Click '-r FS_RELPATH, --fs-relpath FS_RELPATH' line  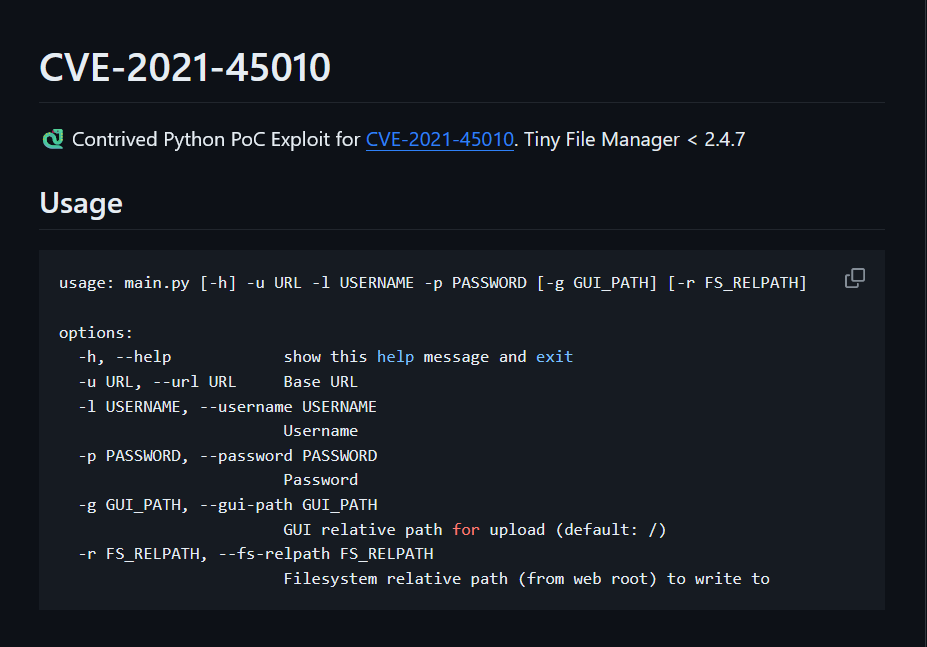256,554
